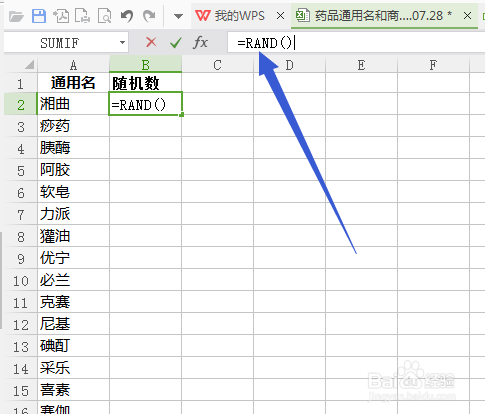This screenshot has width=485, height=414.
Task: Click cell 随机数 header in B1
Action: coord(145,83)
